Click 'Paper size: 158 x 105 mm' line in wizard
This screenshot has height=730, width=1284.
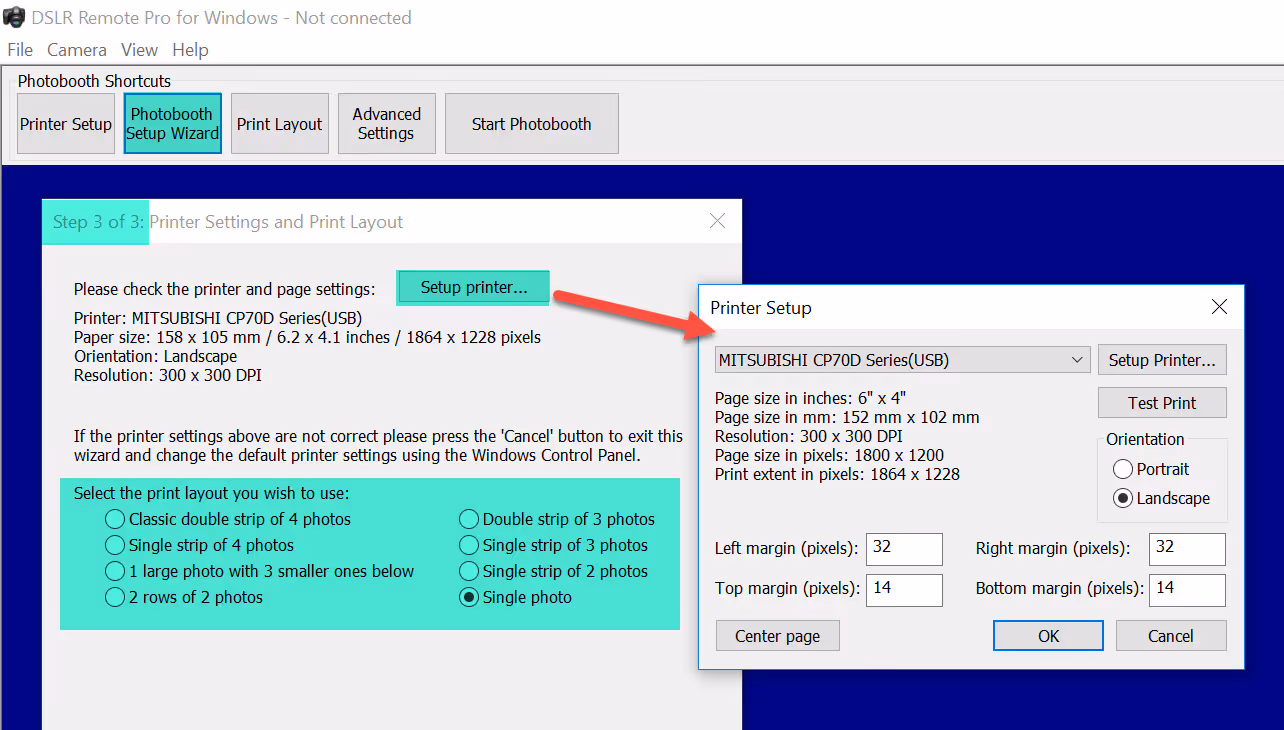[307, 337]
